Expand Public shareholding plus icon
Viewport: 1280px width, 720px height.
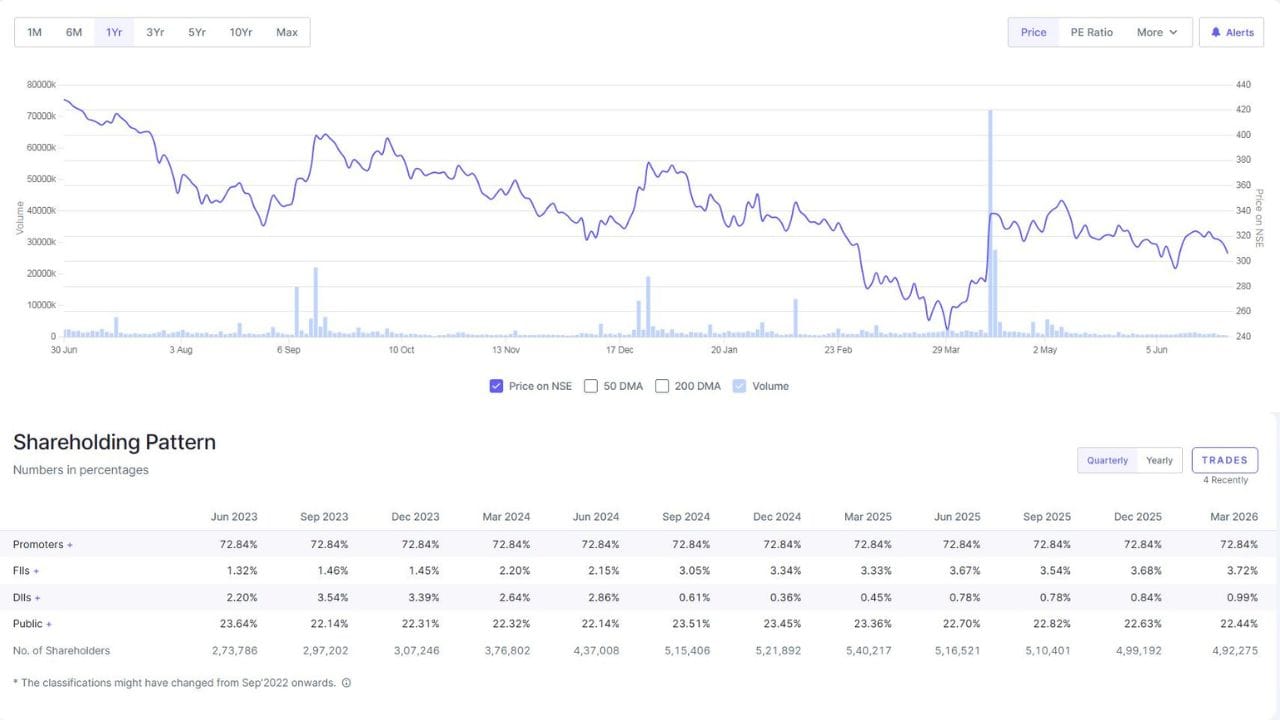(49, 624)
